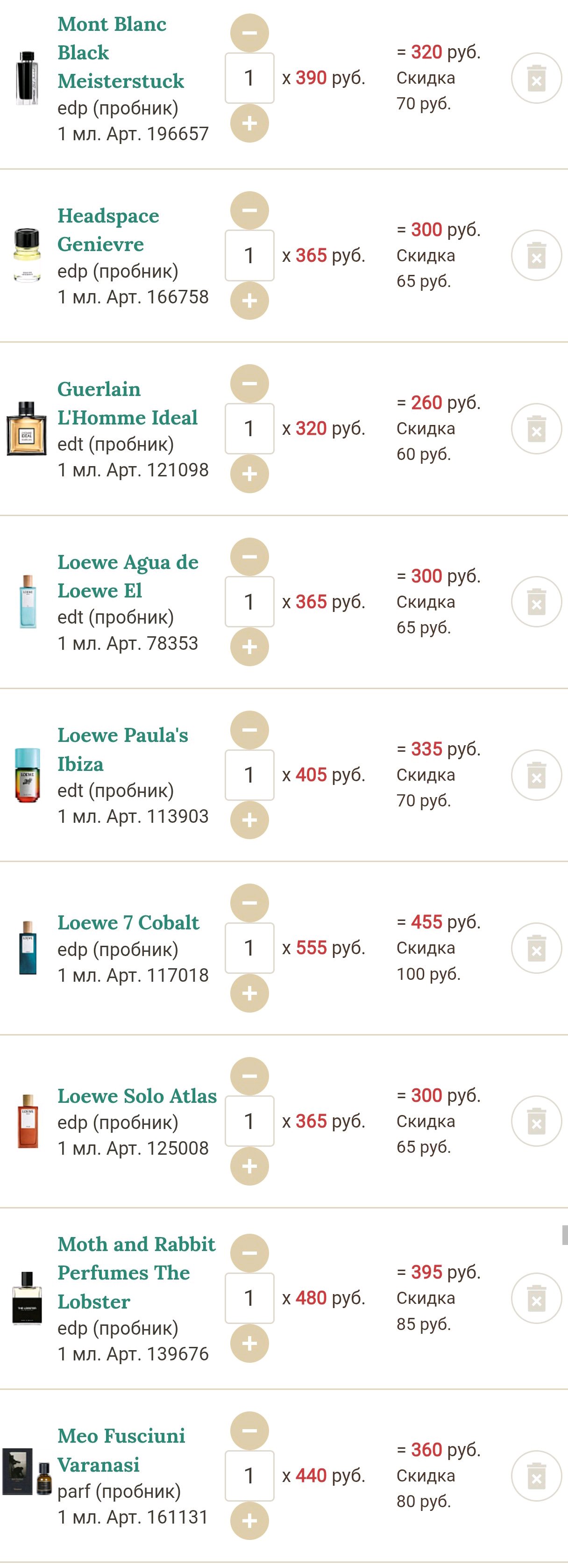Add one more Loewe 7 Cobalt

249,993
